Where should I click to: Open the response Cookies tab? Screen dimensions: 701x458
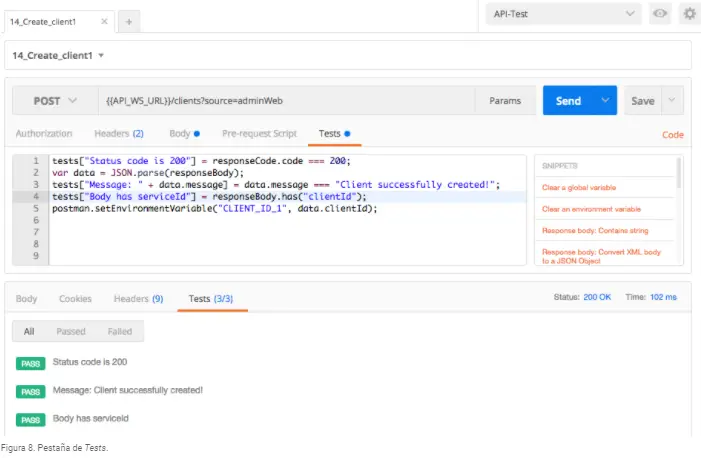75,299
